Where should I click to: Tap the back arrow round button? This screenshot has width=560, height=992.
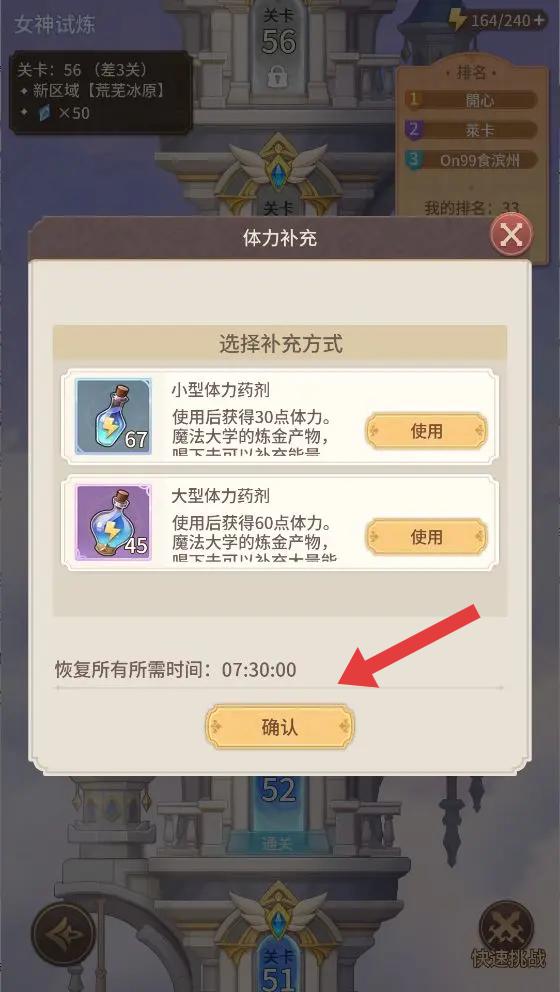[x=63, y=934]
